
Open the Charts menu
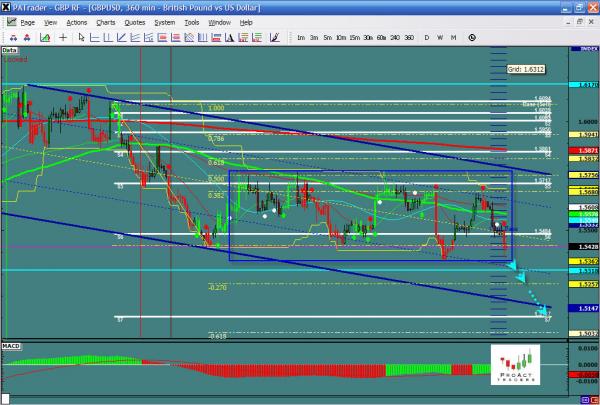tap(103, 21)
